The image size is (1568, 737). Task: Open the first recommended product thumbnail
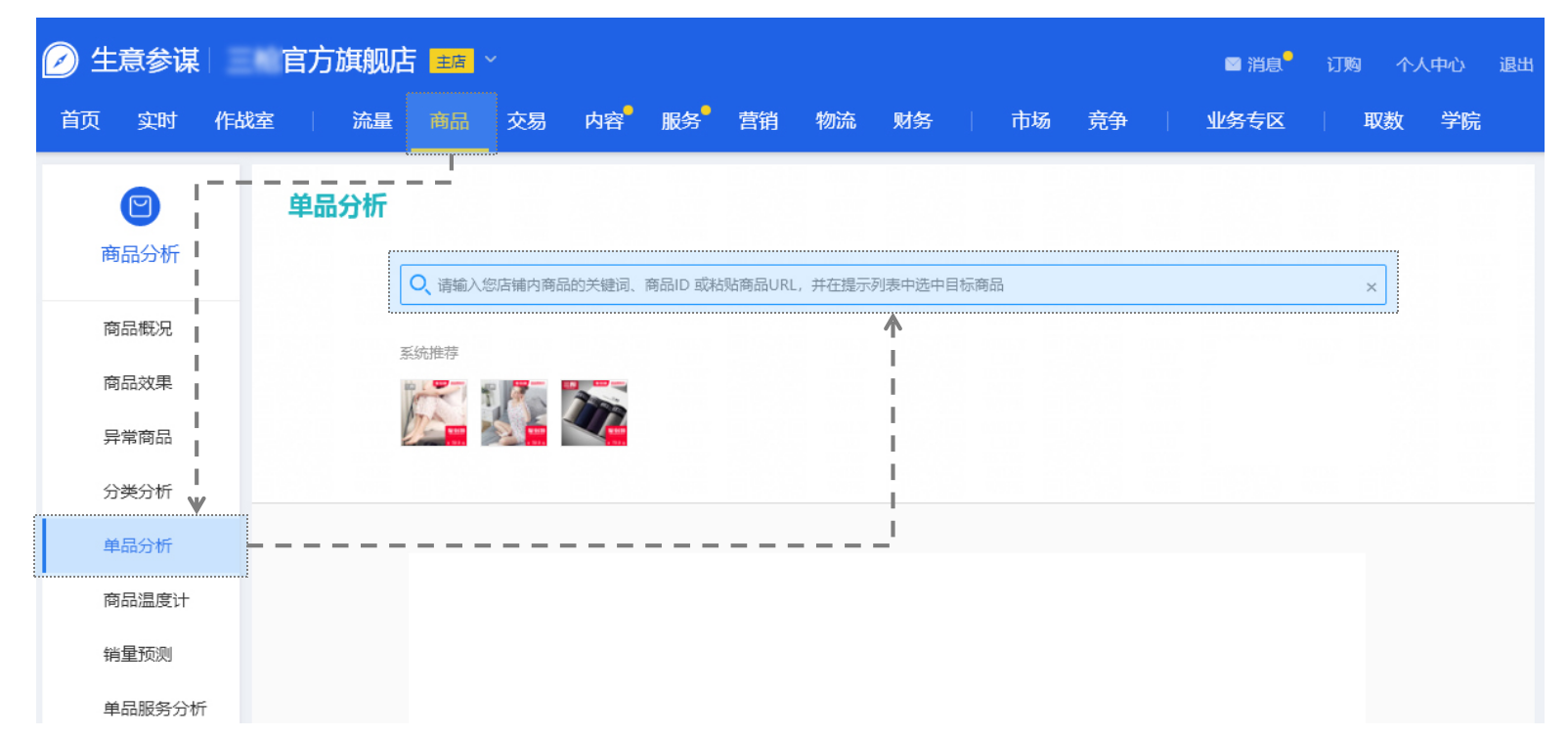click(434, 412)
